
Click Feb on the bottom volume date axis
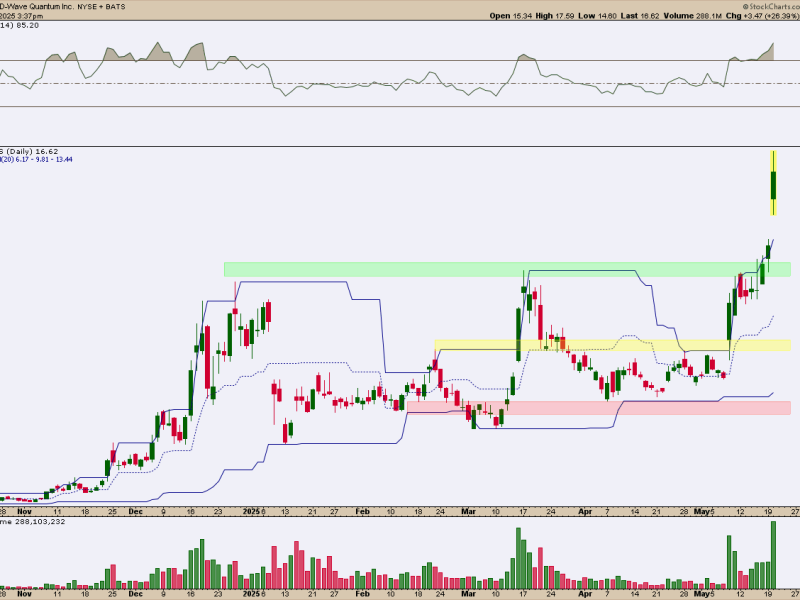(x=362, y=594)
